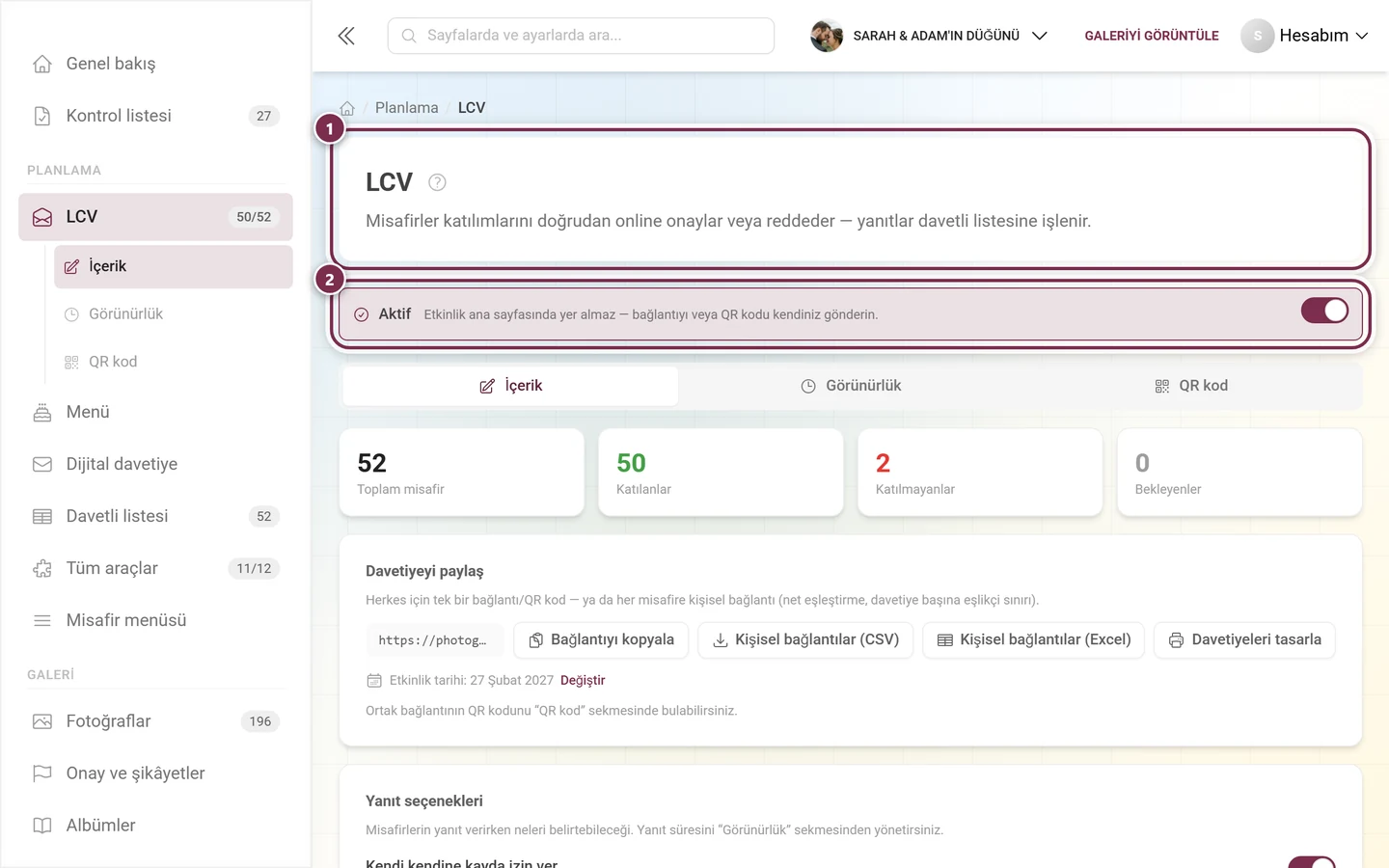Viewport: 1389px width, 868px height.
Task: Click the 0 Bekleyenler stat card
Action: point(1239,473)
